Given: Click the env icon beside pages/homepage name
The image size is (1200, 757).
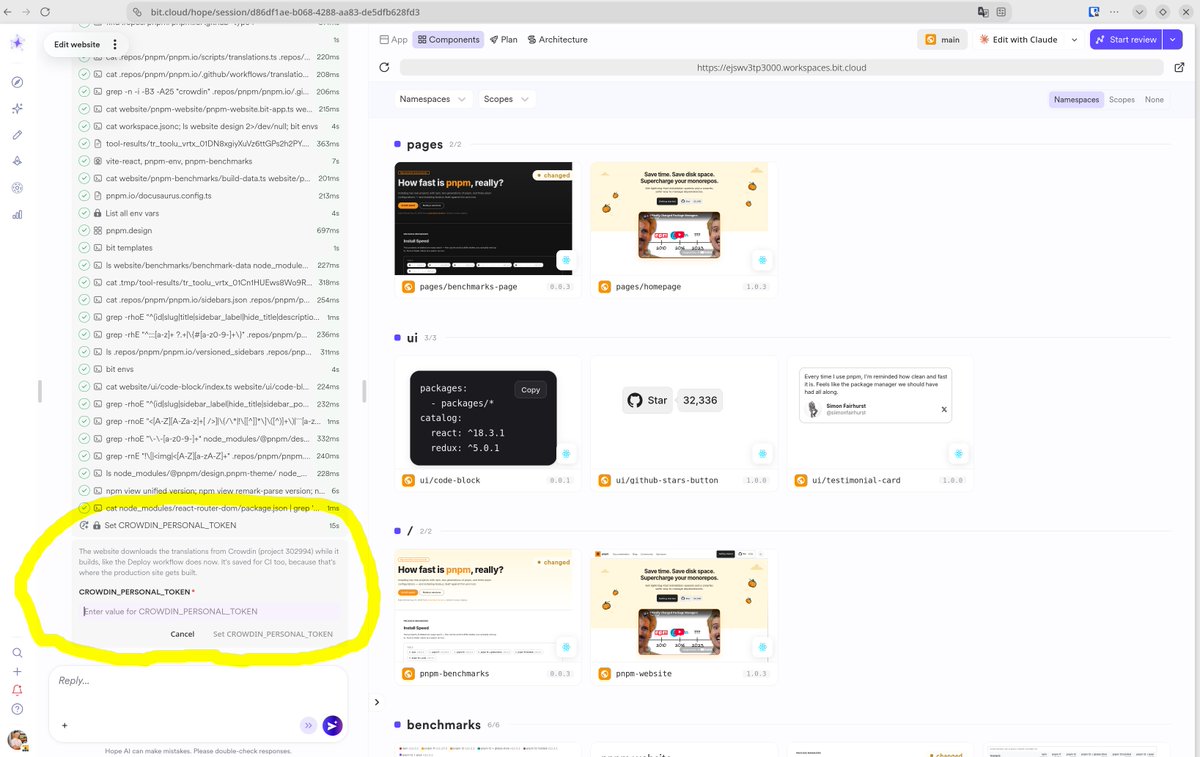Looking at the screenshot, I should pyautogui.click(x=605, y=287).
